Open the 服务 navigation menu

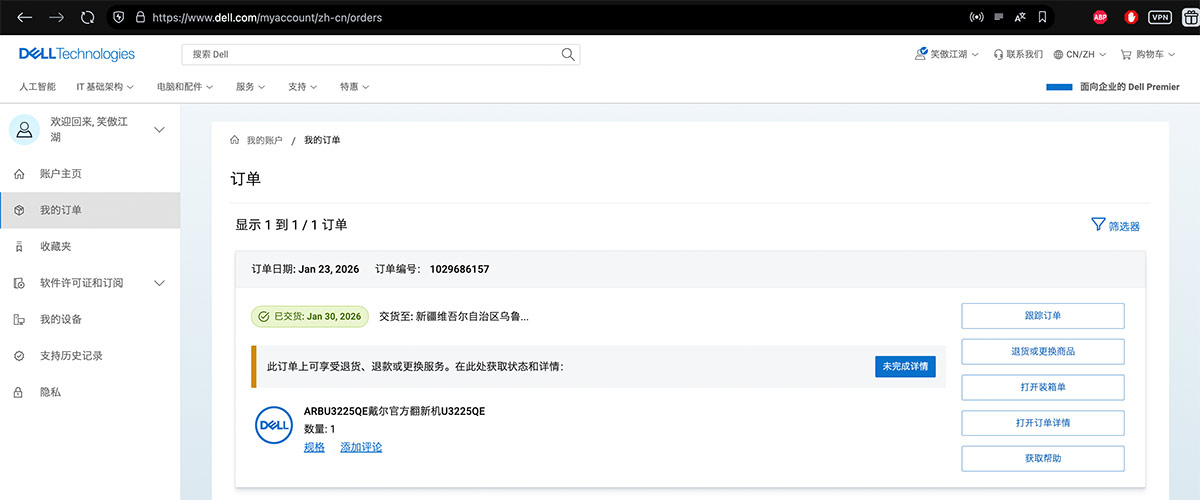[x=250, y=87]
